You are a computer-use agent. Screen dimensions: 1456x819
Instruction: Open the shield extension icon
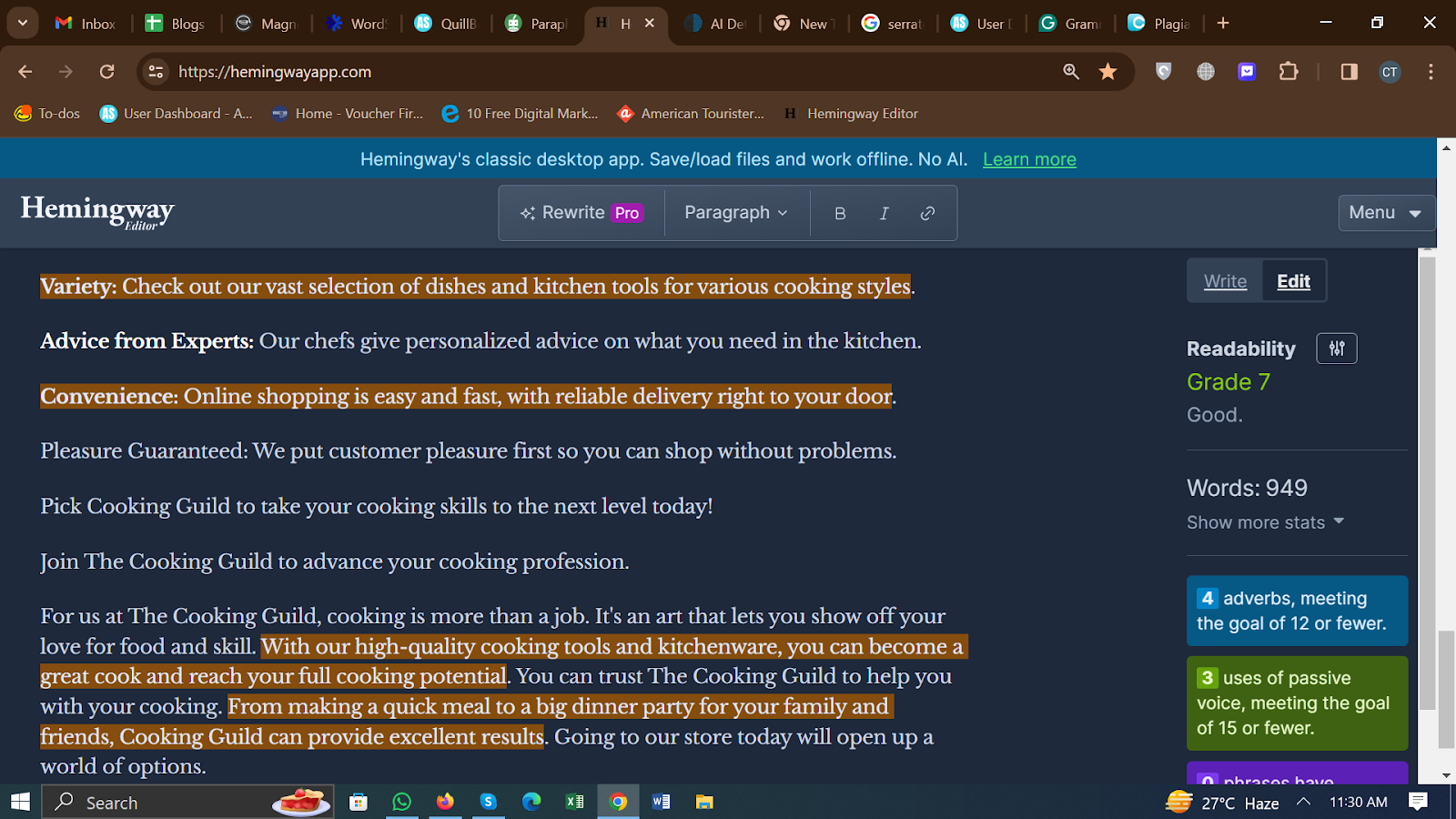[1163, 72]
